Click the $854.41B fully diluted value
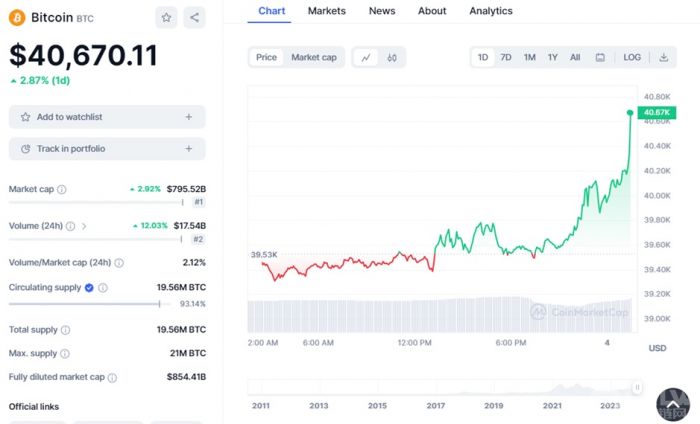The width and height of the screenshot is (700, 424). coord(186,377)
